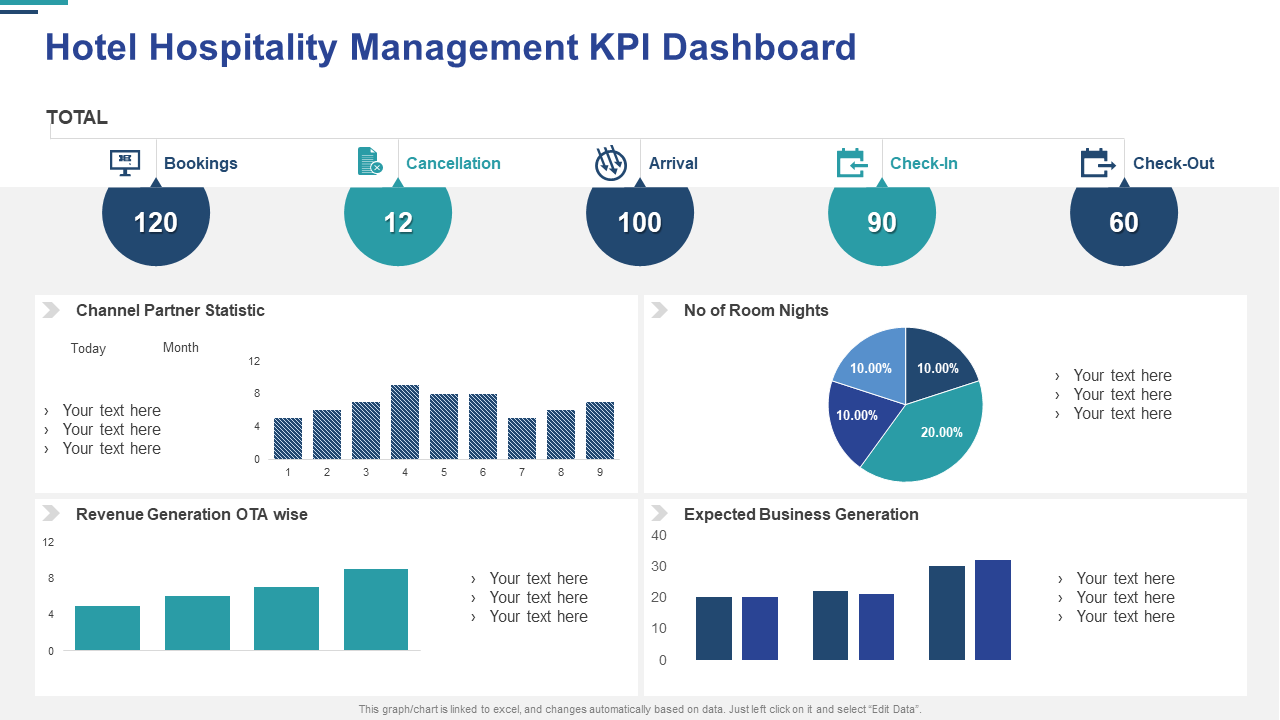Click the Arrival clock icon
The image size is (1280, 720).
pos(611,162)
